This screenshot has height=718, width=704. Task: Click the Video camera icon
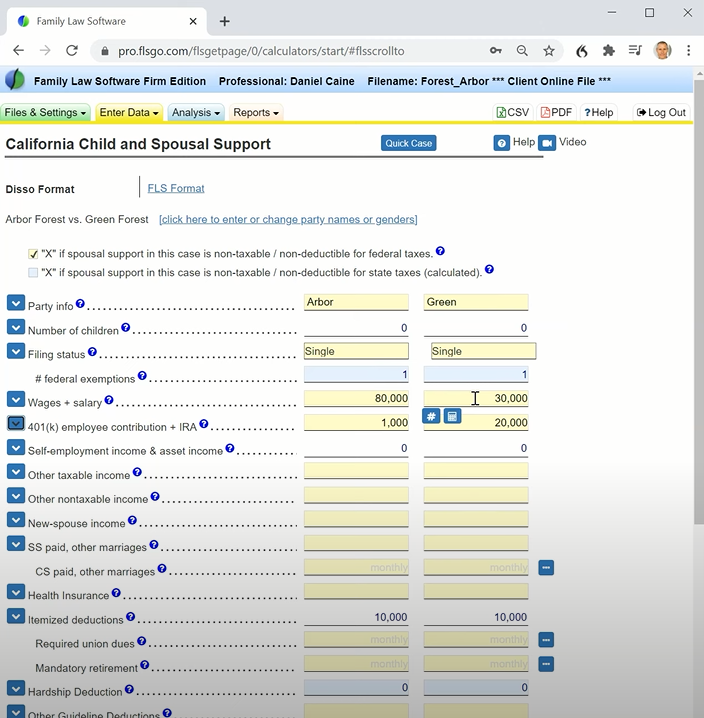coord(546,143)
